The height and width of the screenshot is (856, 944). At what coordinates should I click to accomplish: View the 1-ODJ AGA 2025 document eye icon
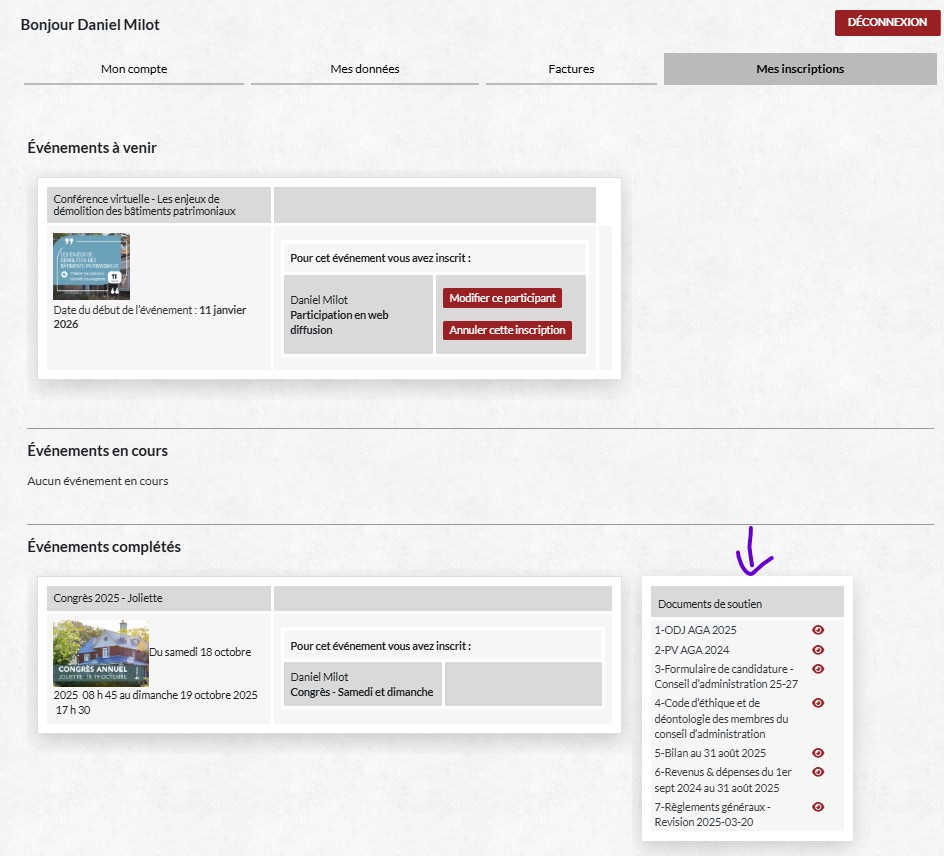pos(818,630)
